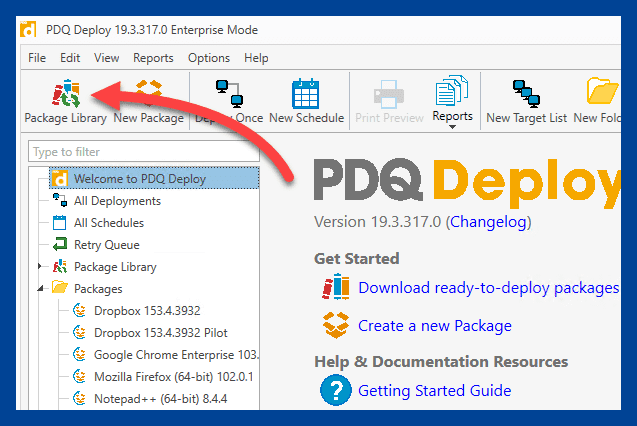Expand the Package Library tree node
The width and height of the screenshot is (637, 426).
pyautogui.click(x=40, y=266)
